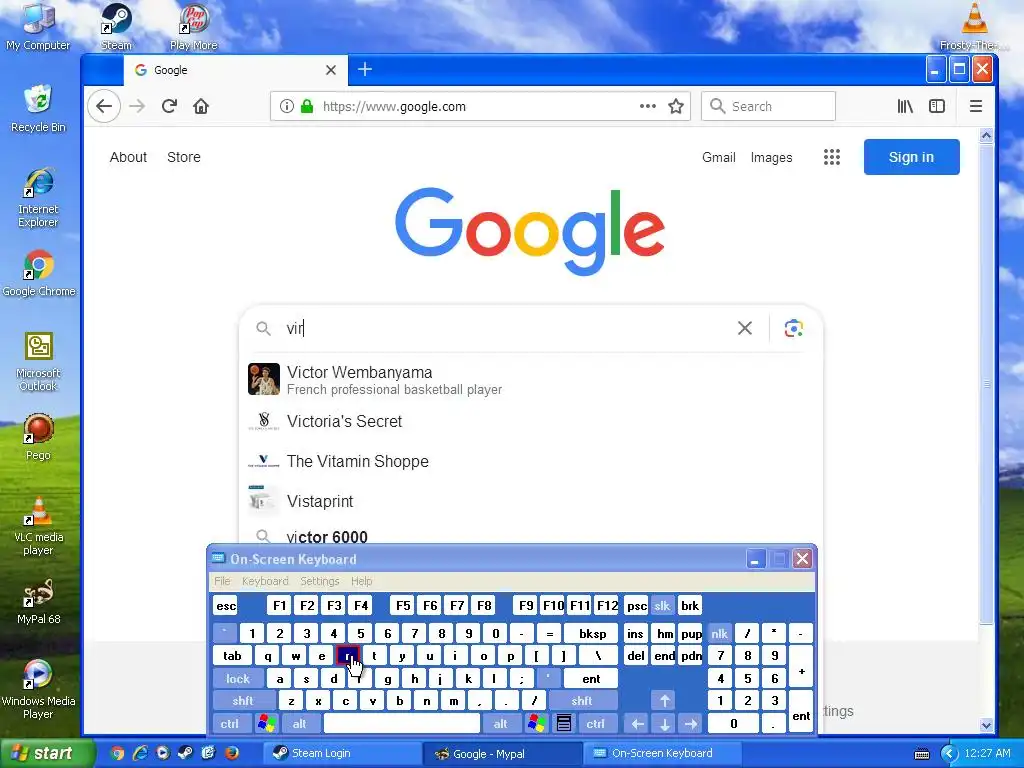Toggle right shft key on keyboard

(582, 701)
